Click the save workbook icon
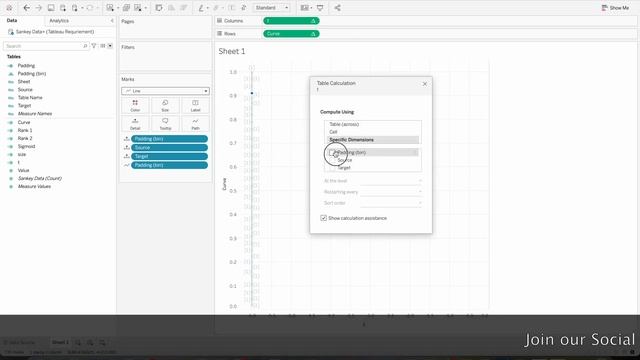 pyautogui.click(x=51, y=8)
